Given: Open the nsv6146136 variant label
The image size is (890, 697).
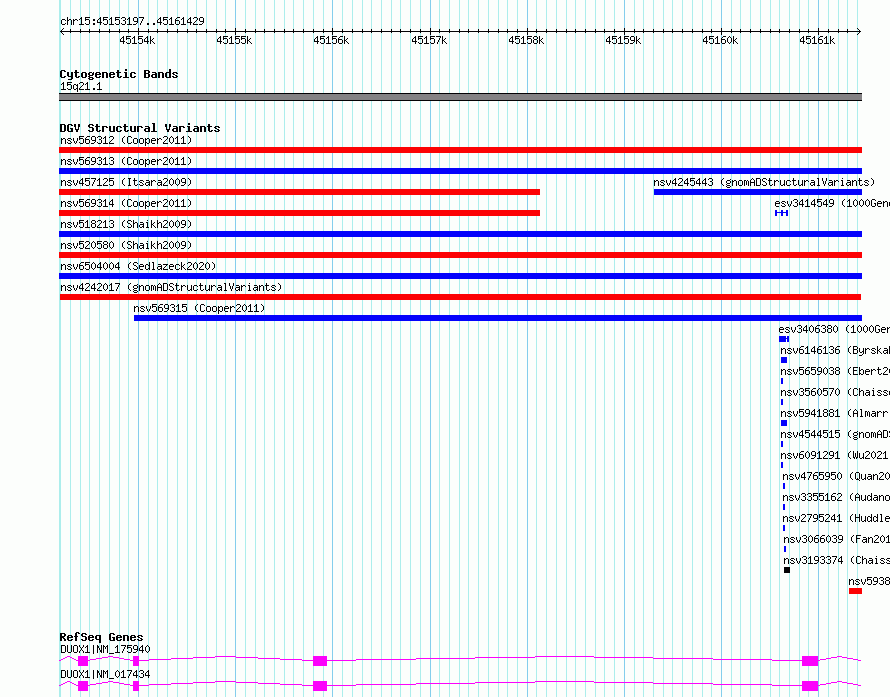Looking at the screenshot, I should [835, 350].
